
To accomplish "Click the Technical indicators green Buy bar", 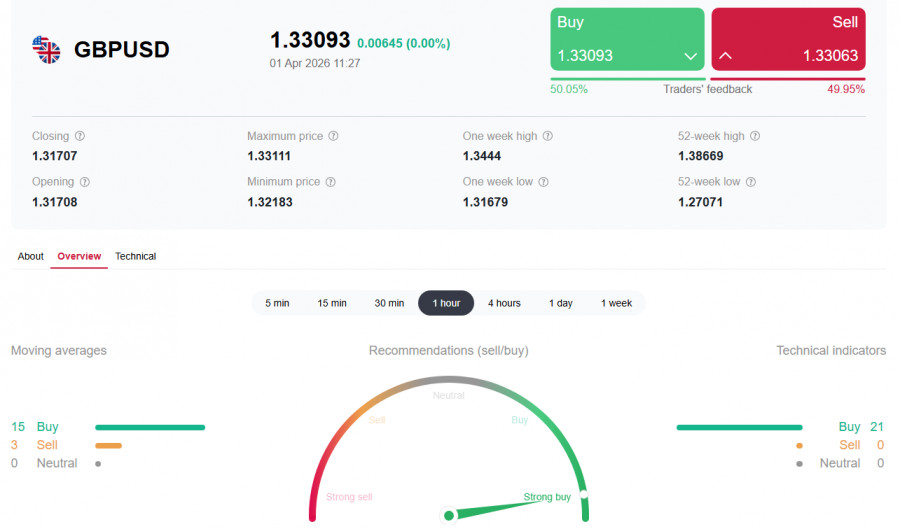I will (739, 427).
